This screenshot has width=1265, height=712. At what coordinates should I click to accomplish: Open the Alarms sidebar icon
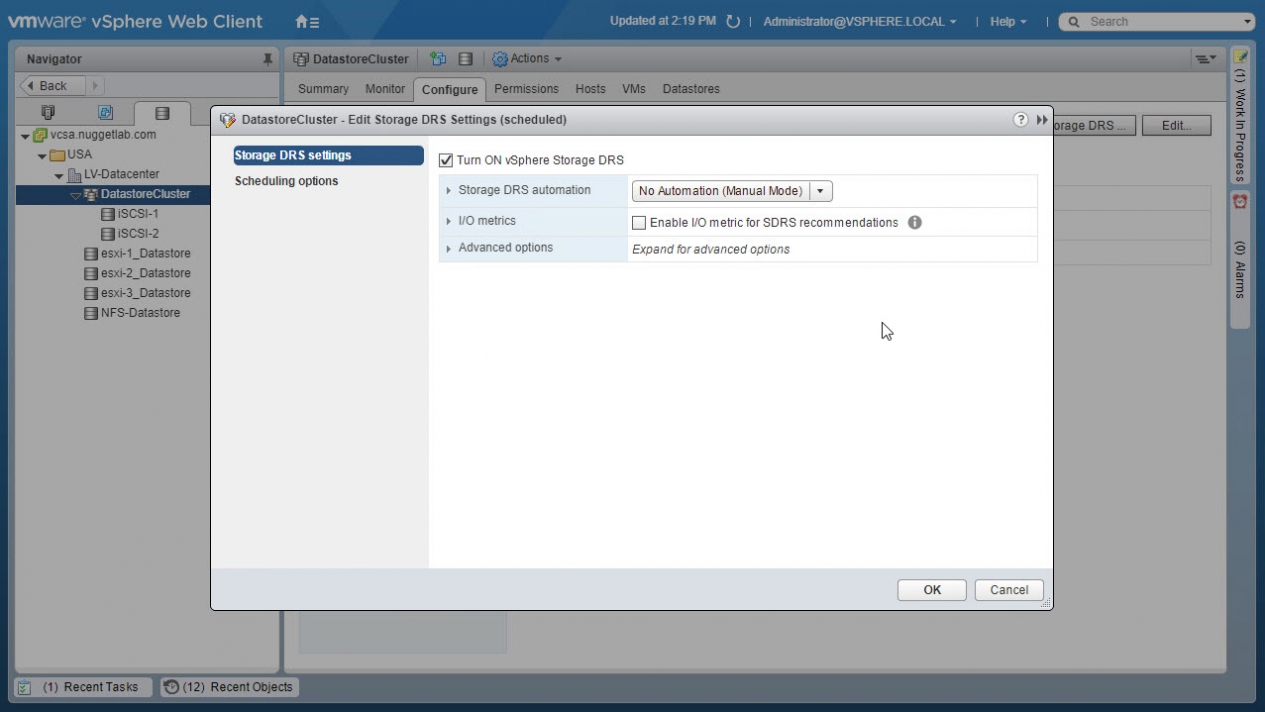[1240, 201]
